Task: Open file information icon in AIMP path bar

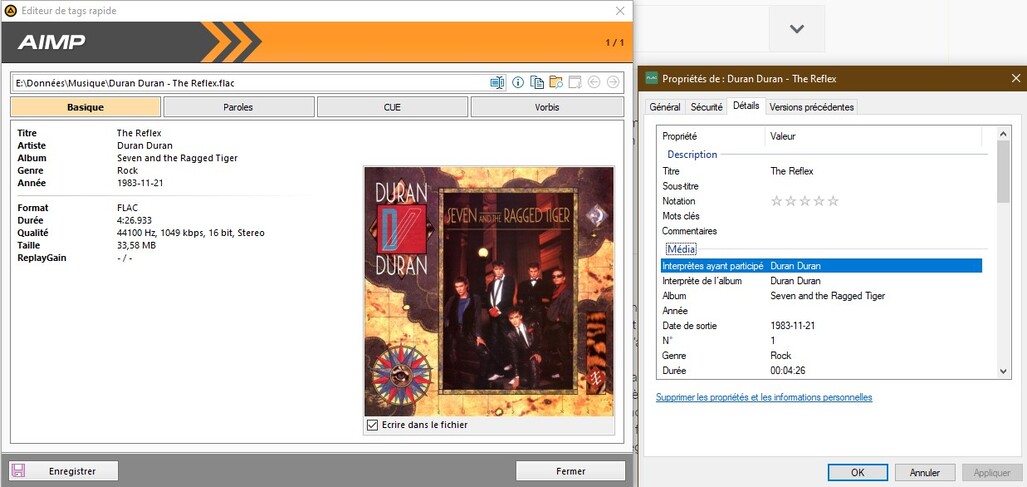Action: (x=518, y=82)
